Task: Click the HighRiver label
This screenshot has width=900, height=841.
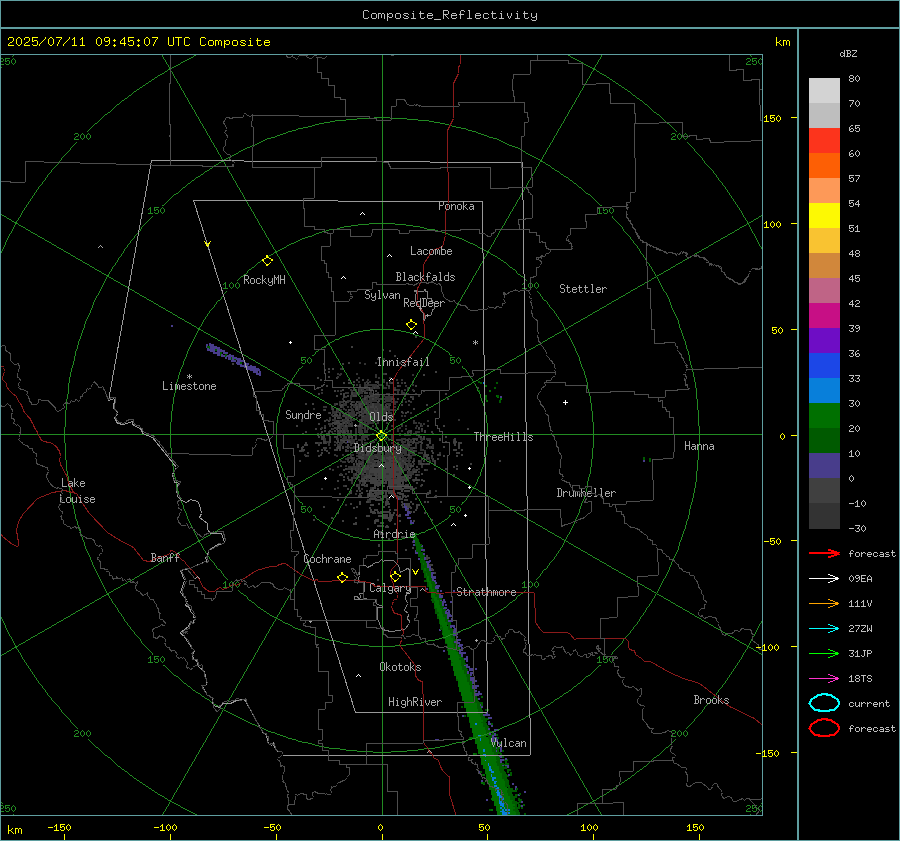Action: pos(415,702)
